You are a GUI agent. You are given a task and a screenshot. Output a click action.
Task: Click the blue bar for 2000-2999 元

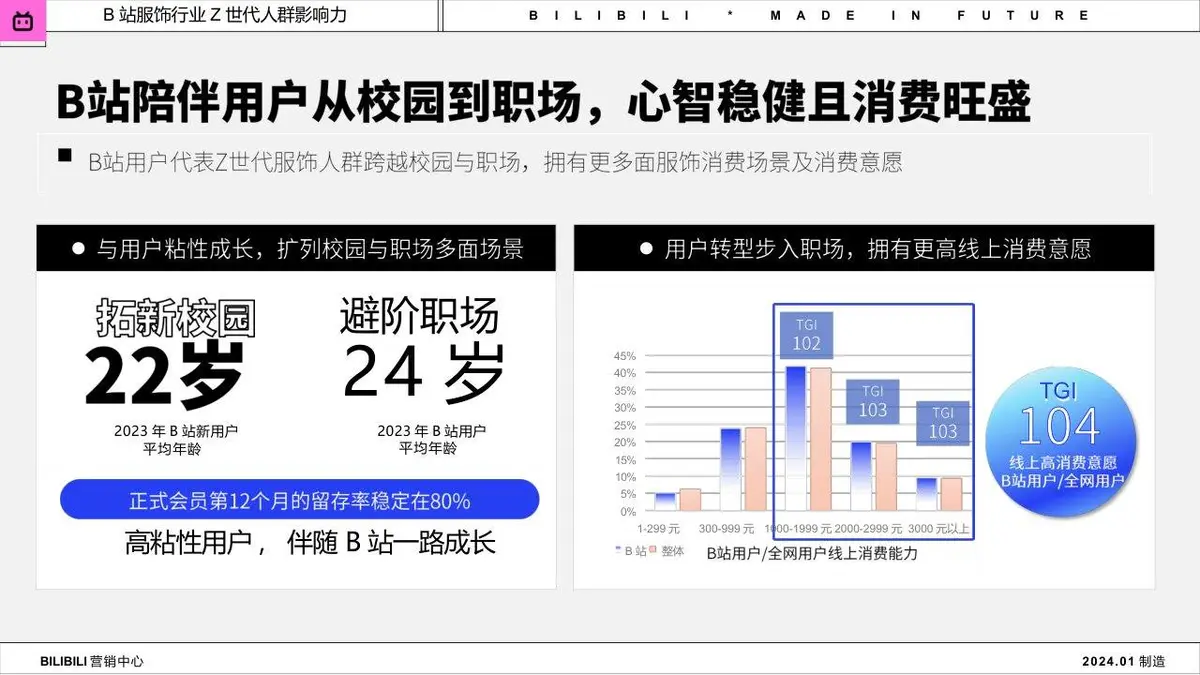point(862,477)
